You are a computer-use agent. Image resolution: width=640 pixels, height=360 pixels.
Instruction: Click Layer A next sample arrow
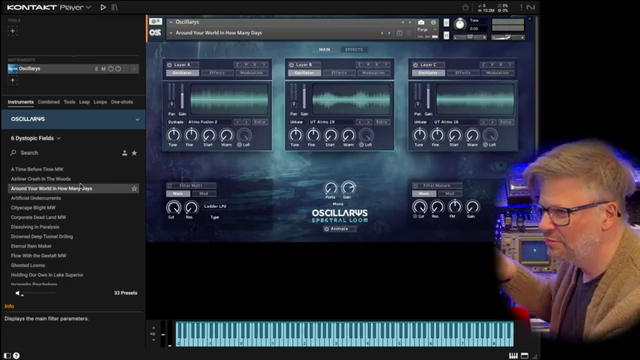pyautogui.click(x=247, y=122)
